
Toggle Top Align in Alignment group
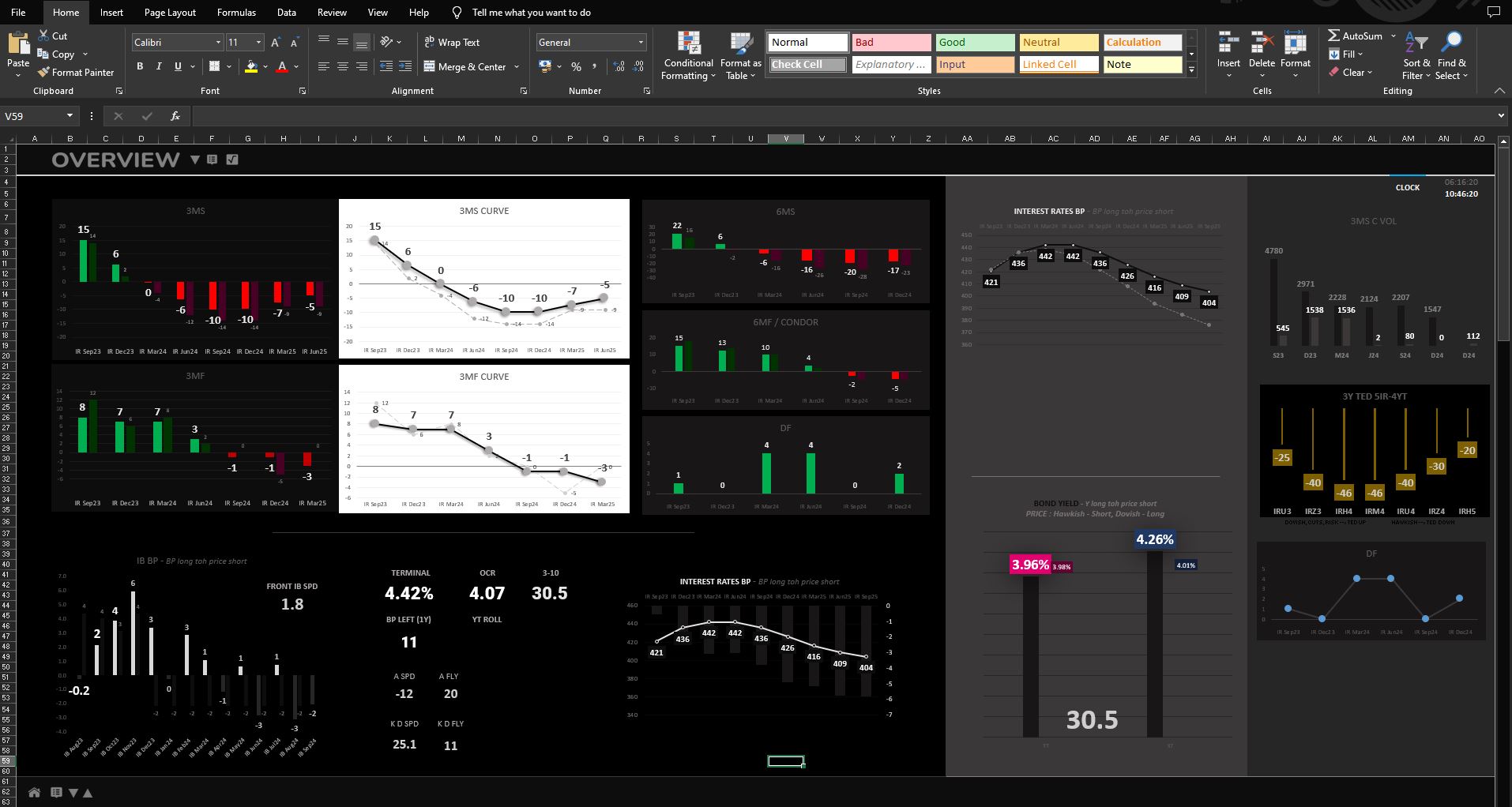[x=324, y=42]
